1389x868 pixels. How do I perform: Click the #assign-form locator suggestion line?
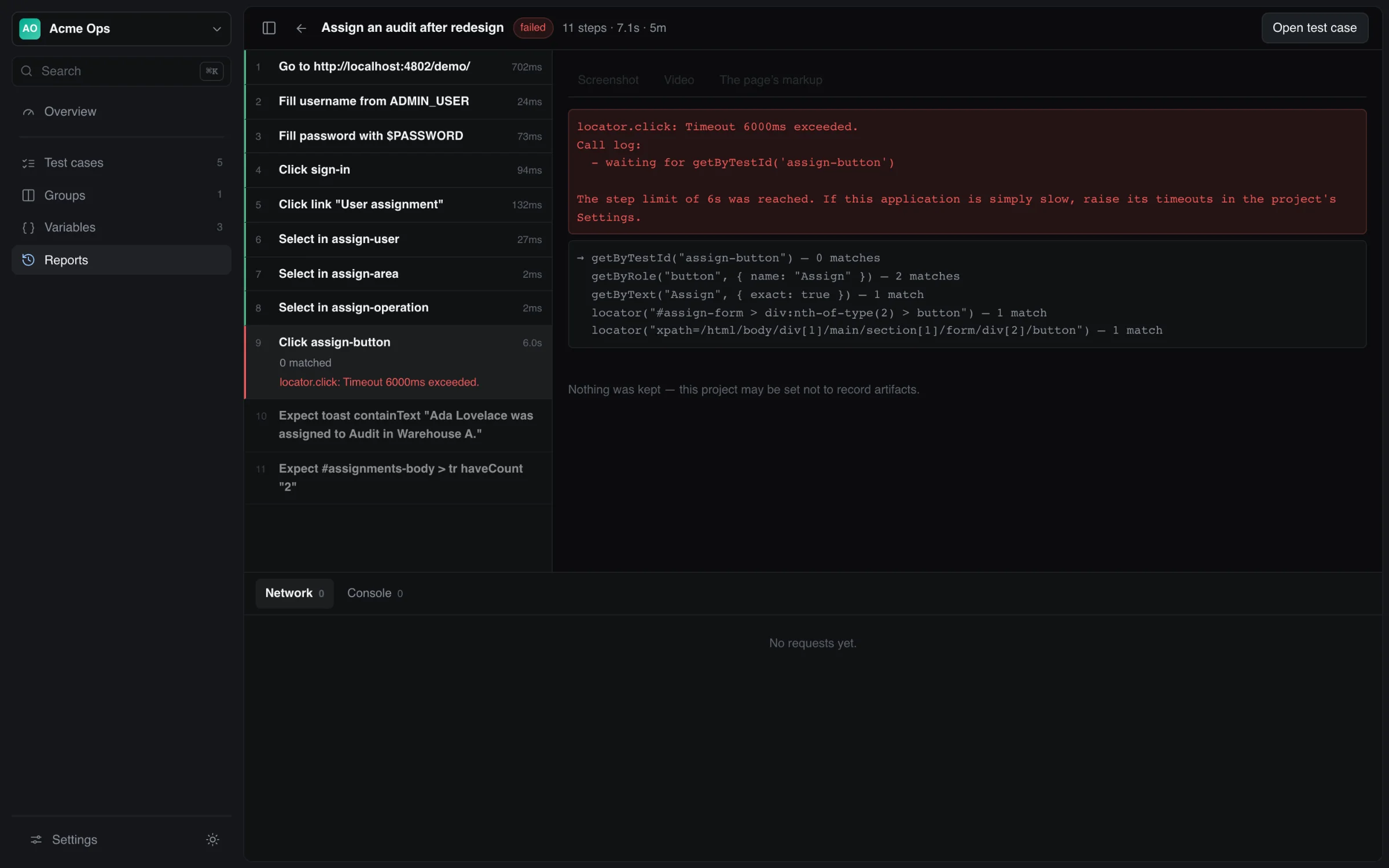(x=818, y=313)
